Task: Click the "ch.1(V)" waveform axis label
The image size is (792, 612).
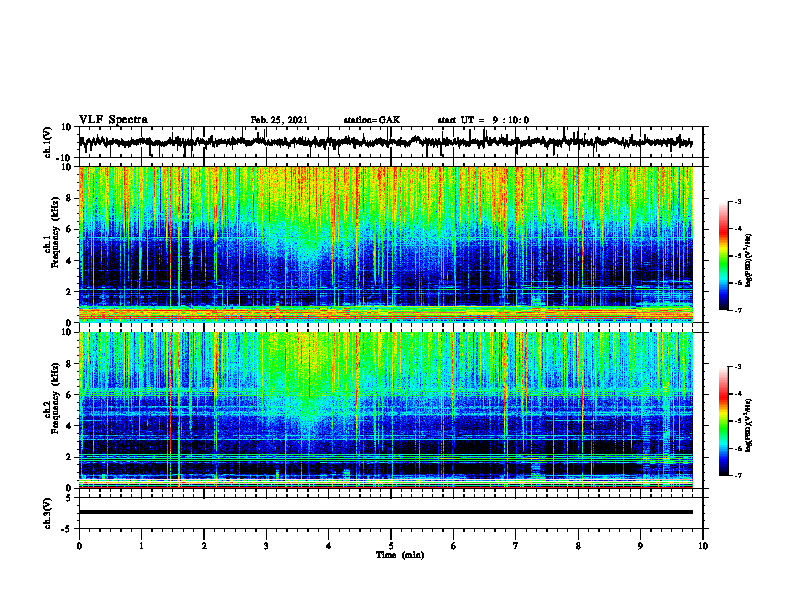Action: click(48, 142)
